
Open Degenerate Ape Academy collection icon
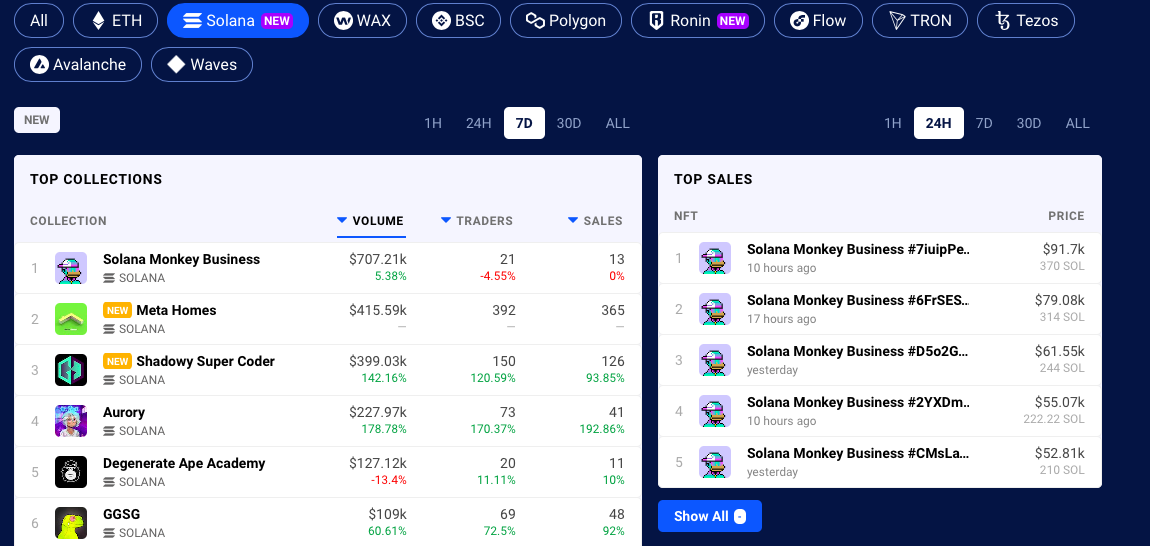click(x=71, y=472)
